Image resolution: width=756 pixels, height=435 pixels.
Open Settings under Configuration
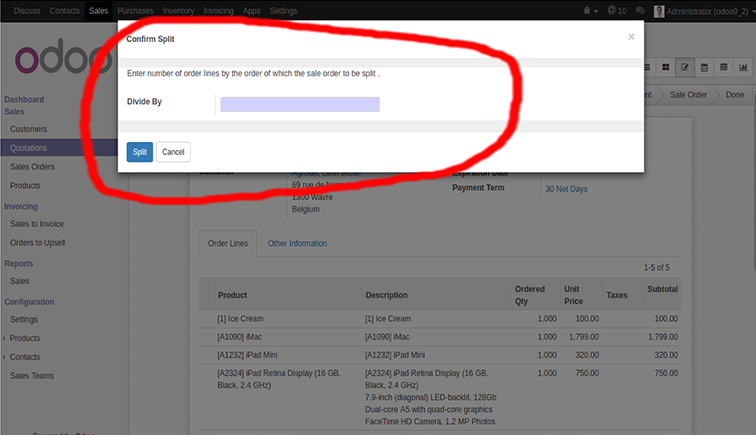tap(24, 319)
